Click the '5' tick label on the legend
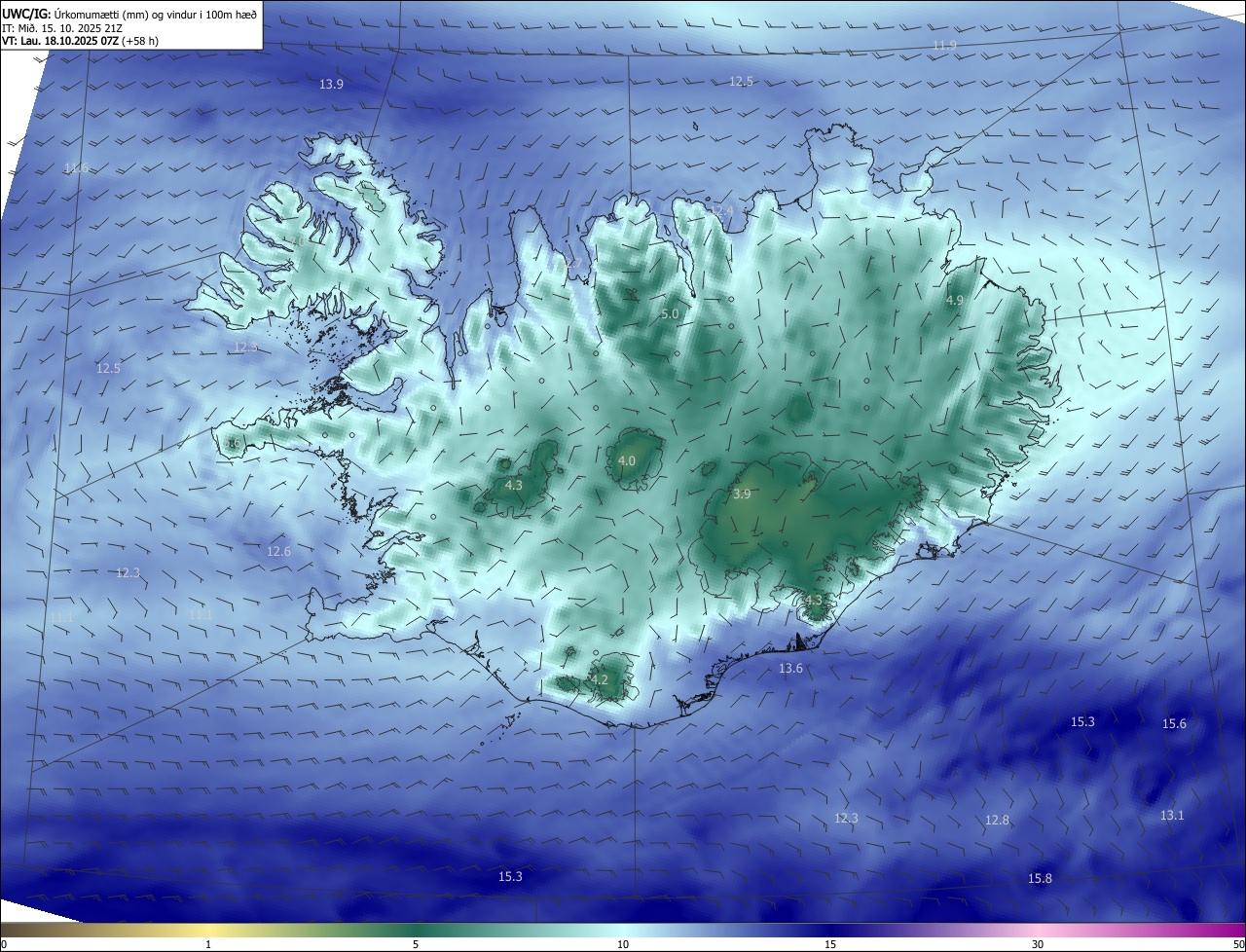The image size is (1246, 952). point(416,944)
